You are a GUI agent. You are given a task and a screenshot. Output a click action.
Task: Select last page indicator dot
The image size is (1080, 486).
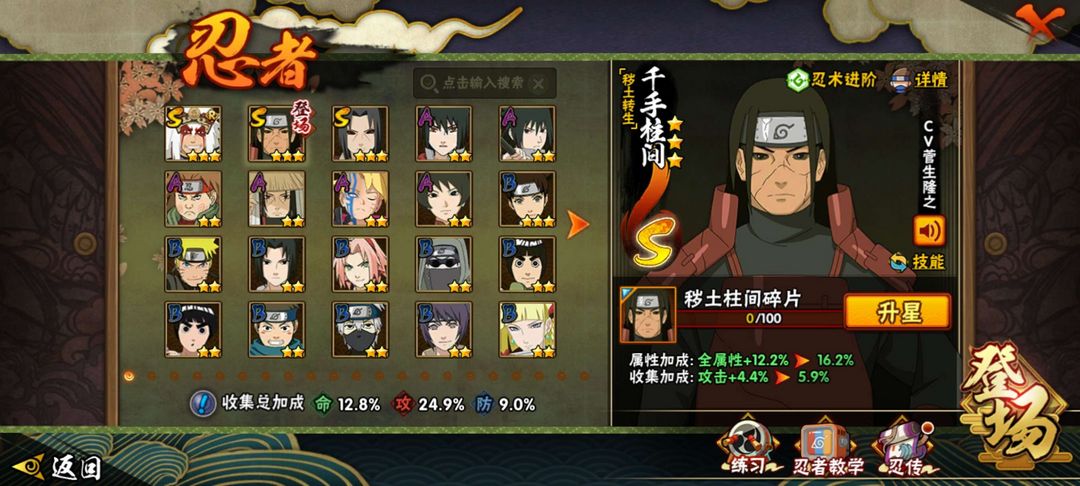click(584, 376)
